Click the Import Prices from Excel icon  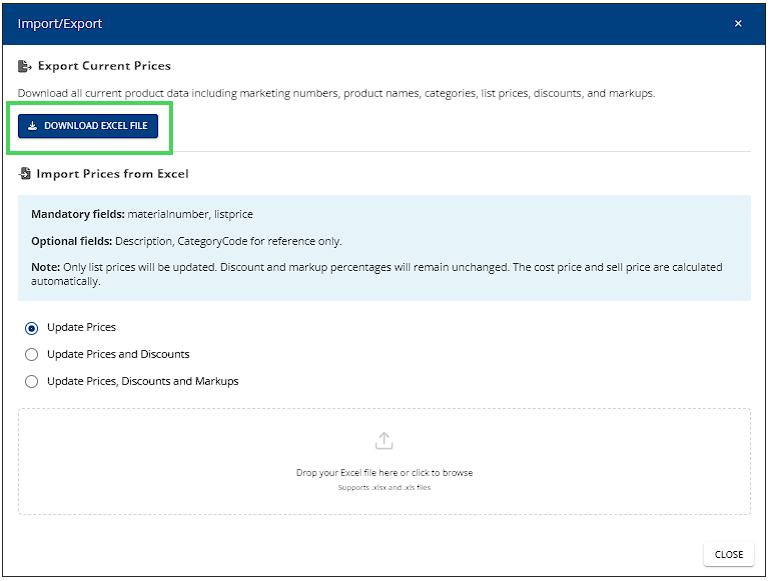tap(25, 173)
